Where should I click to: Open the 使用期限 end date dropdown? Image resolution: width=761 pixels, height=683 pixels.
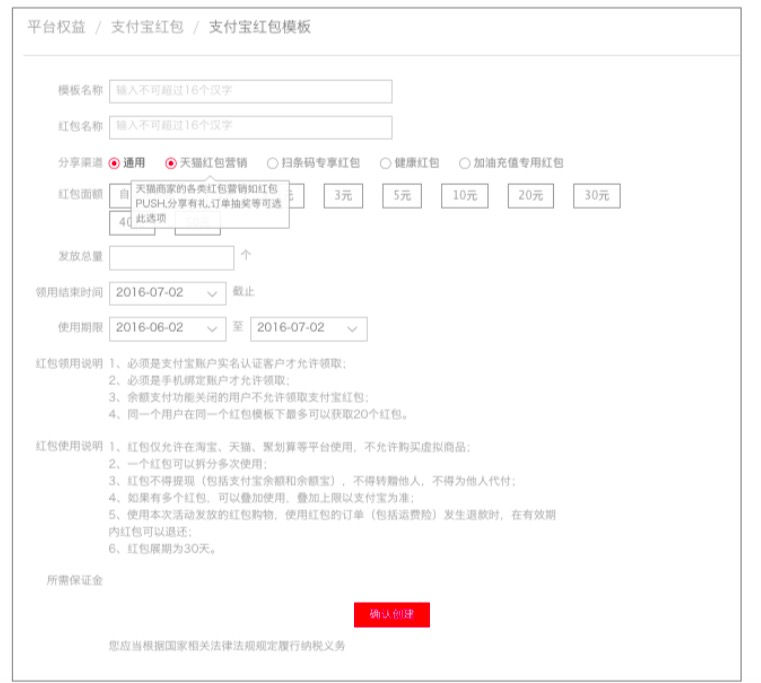point(309,329)
